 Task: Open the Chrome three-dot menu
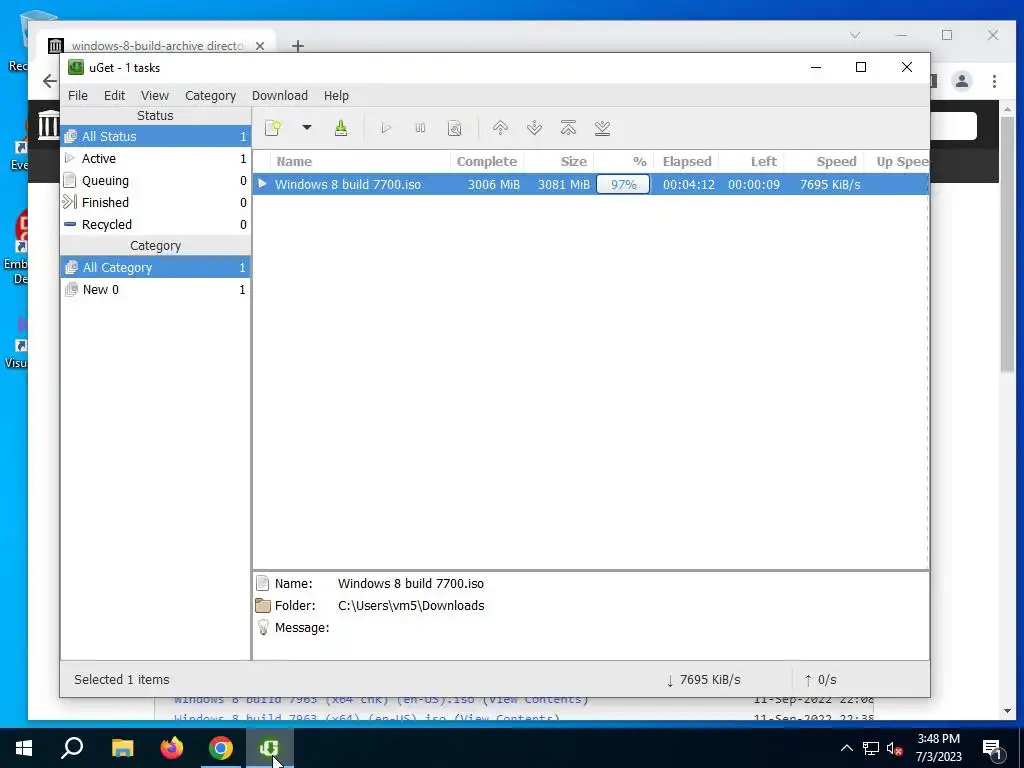[994, 81]
